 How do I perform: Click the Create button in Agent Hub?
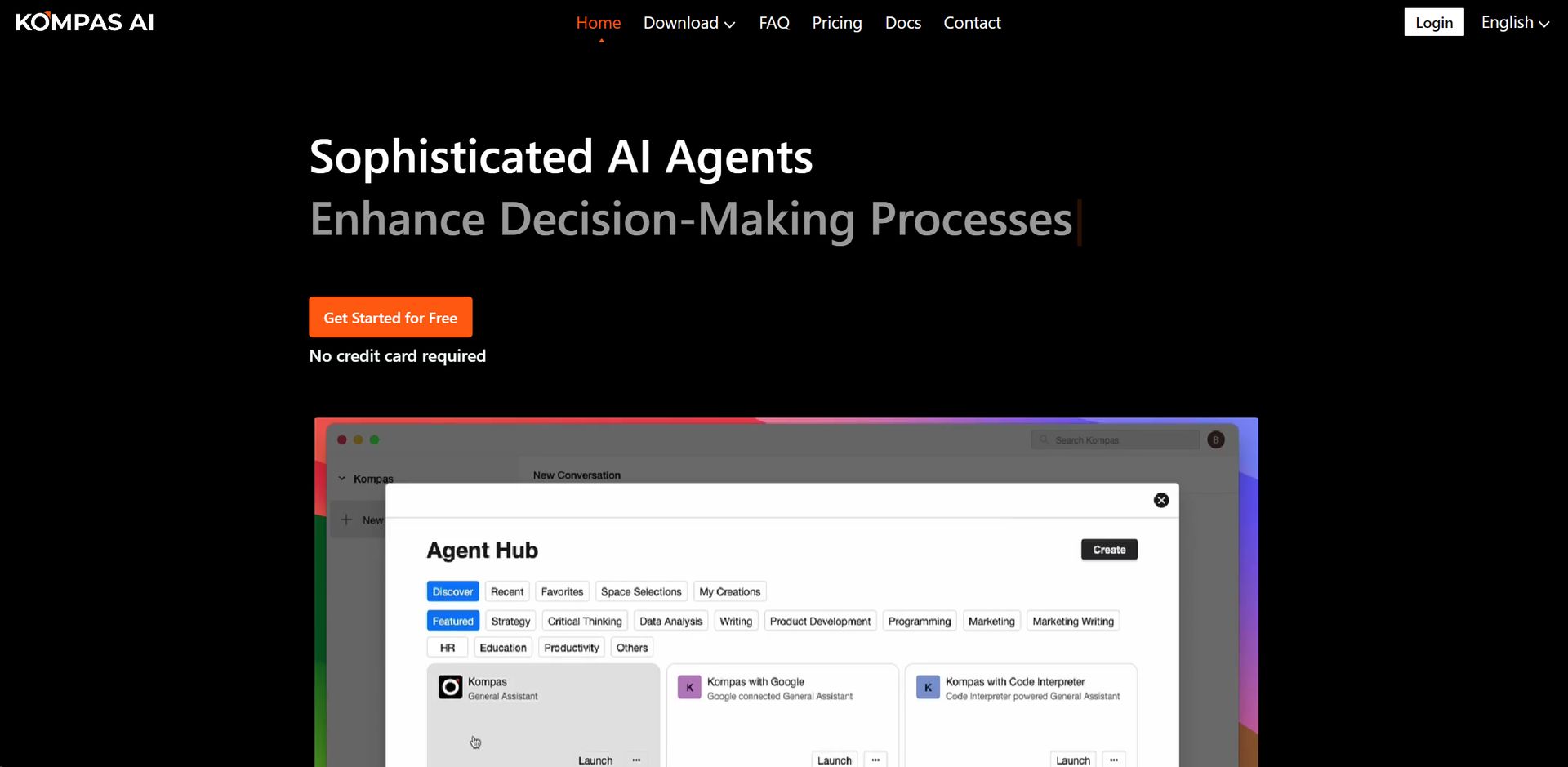(1108, 549)
